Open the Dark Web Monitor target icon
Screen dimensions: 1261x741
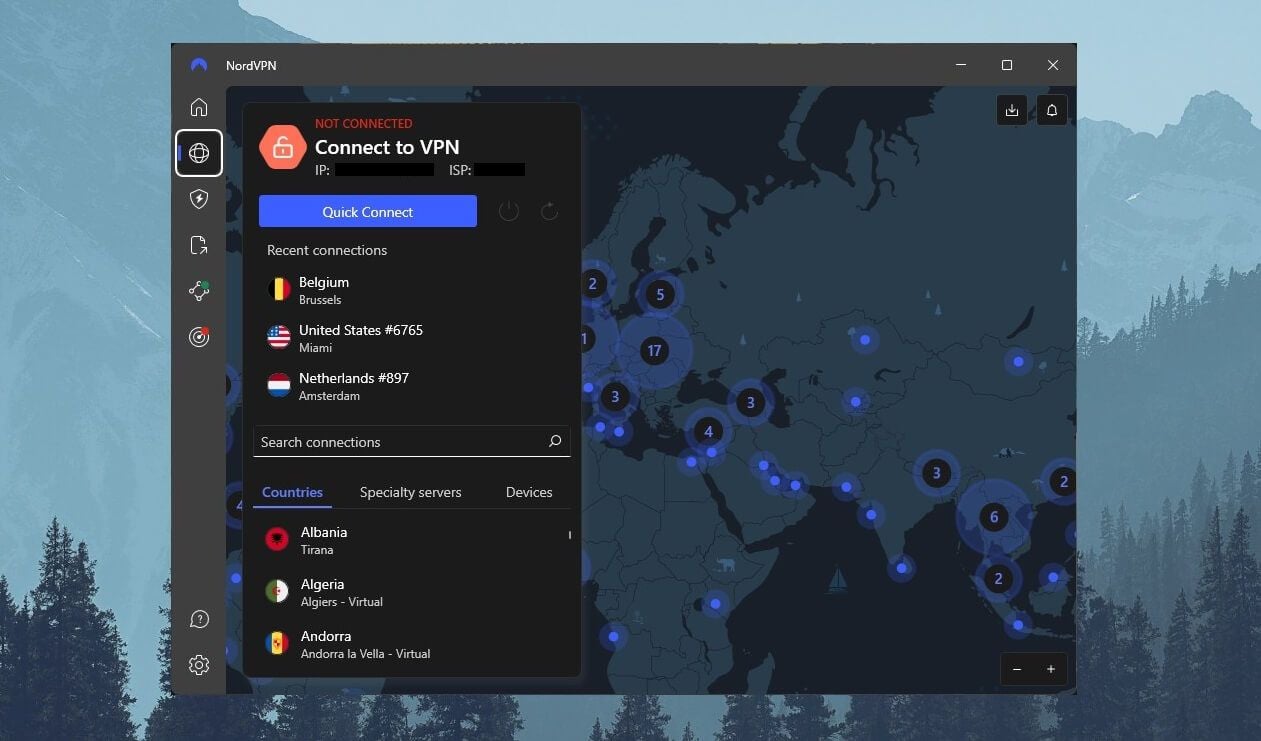199,337
